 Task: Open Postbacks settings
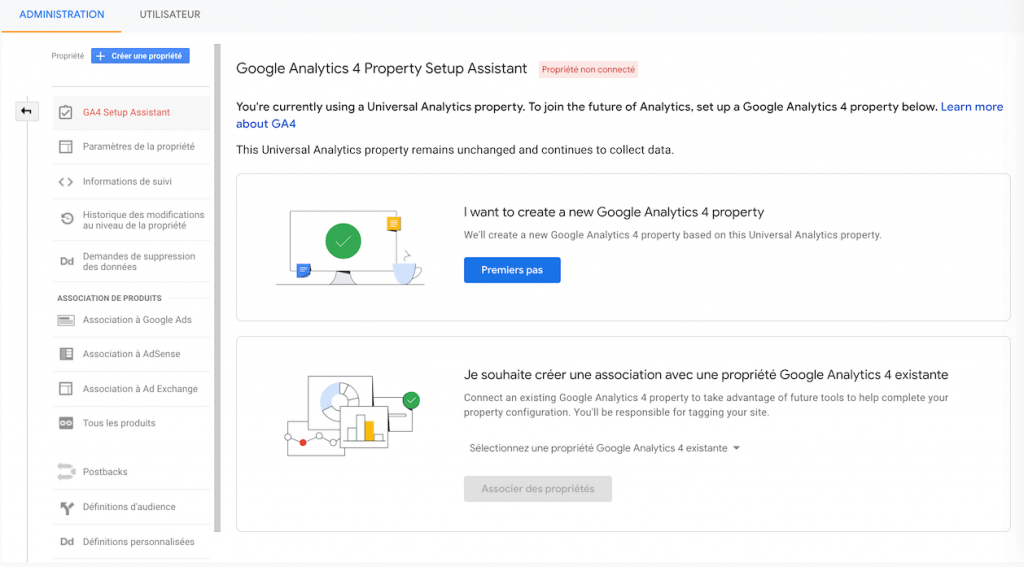(131, 472)
